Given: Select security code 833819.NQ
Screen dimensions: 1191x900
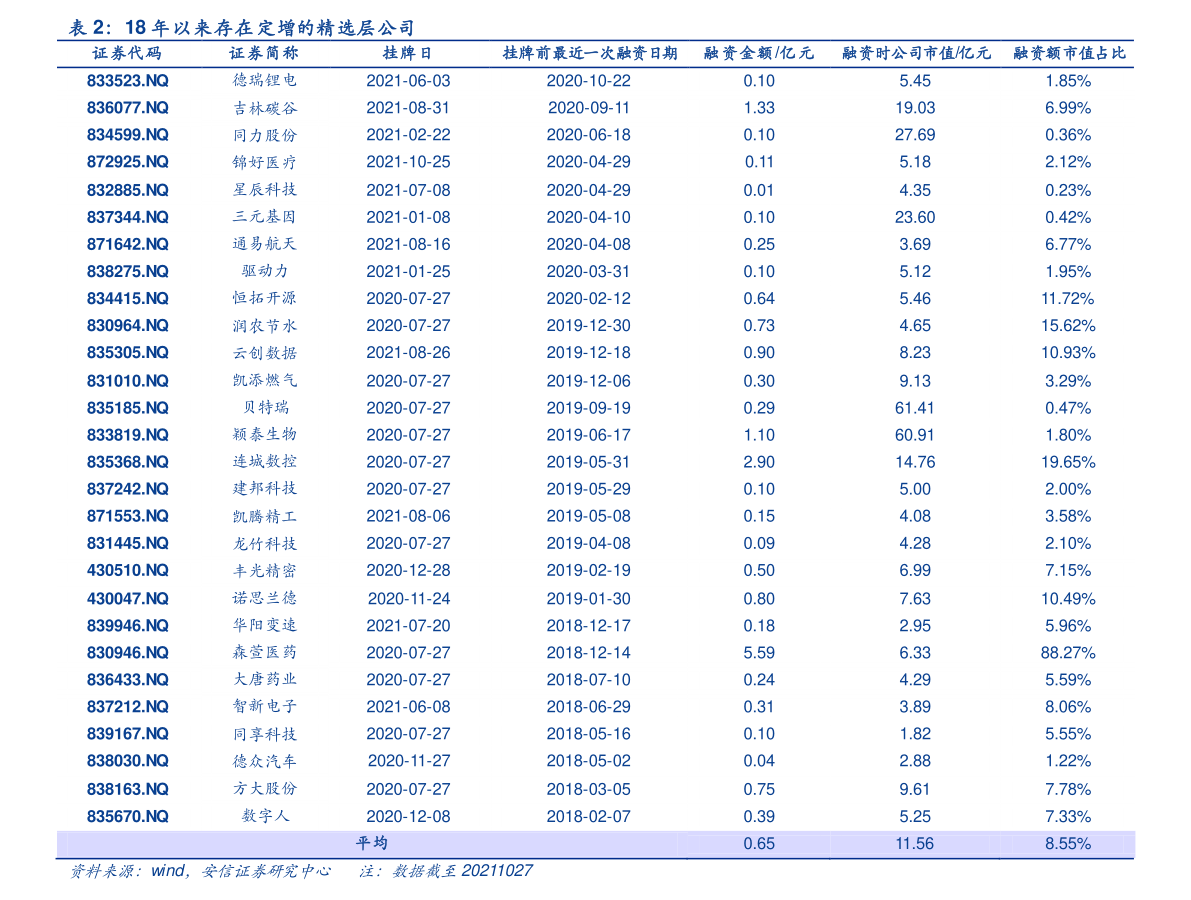Looking at the screenshot, I should tap(128, 435).
